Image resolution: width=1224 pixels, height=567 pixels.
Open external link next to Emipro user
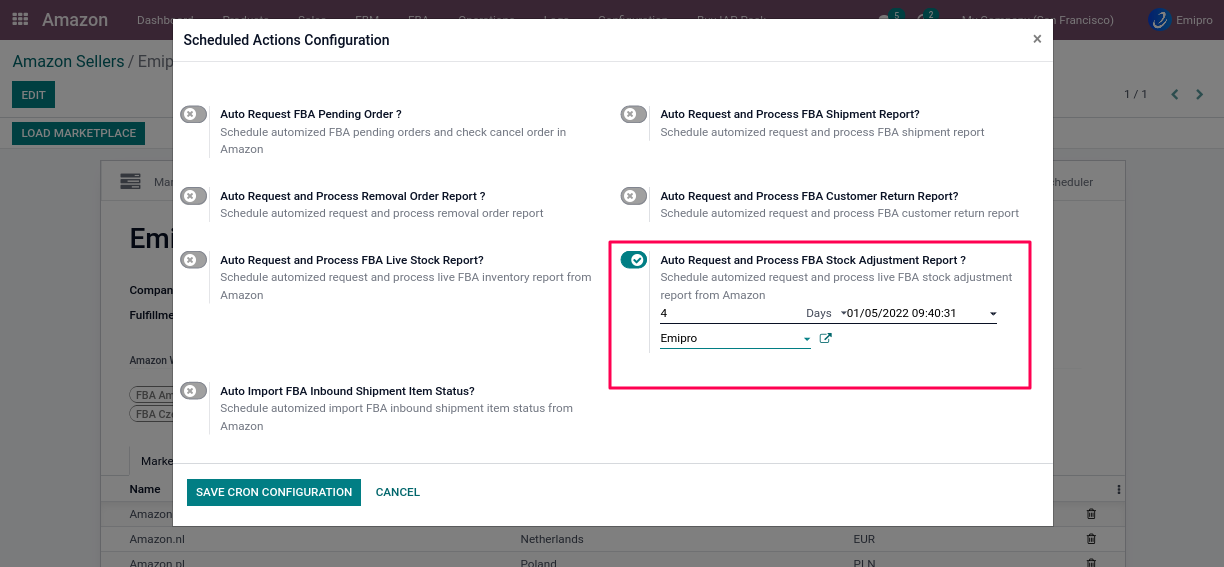click(825, 339)
